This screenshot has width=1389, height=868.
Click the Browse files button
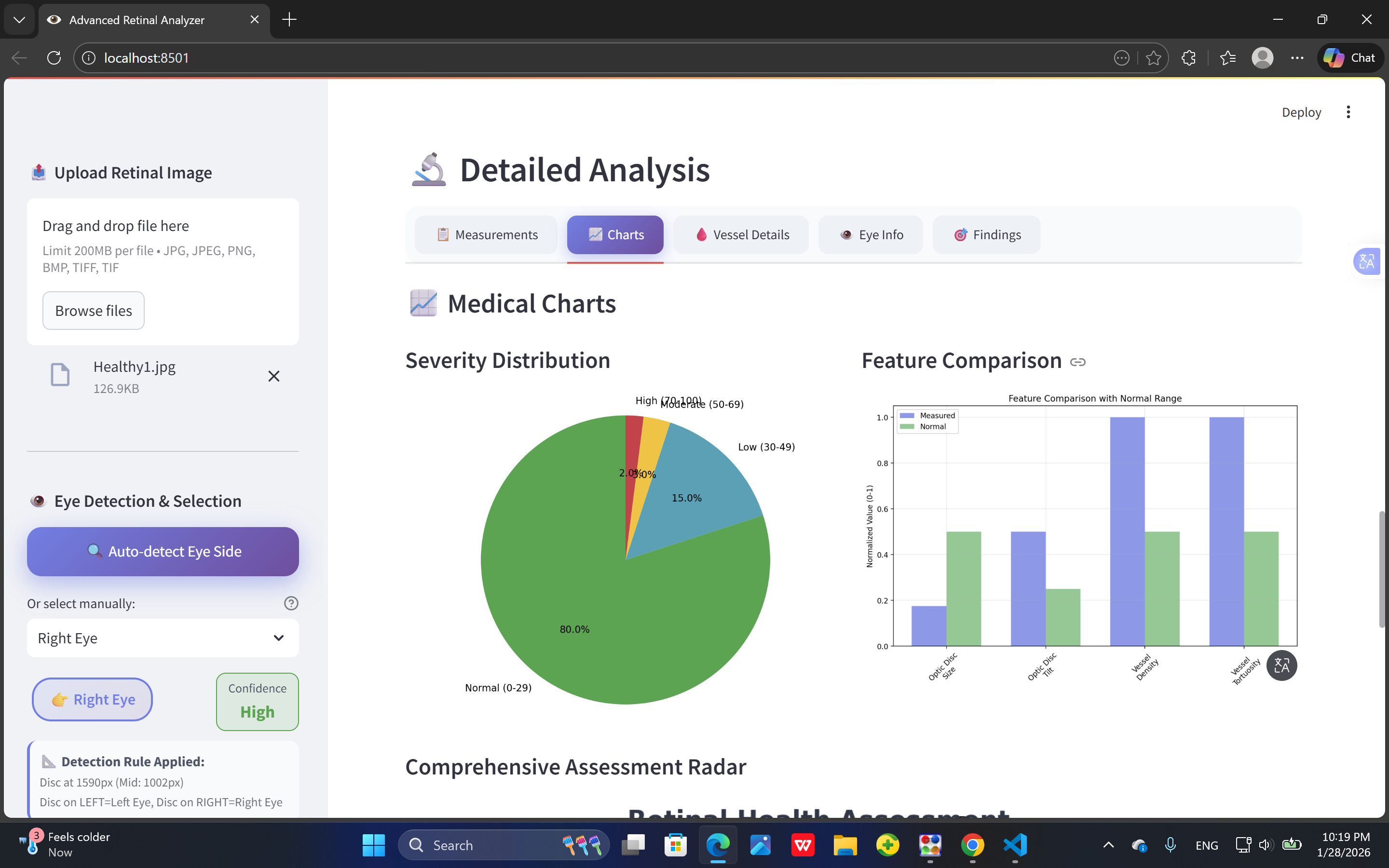[93, 311]
